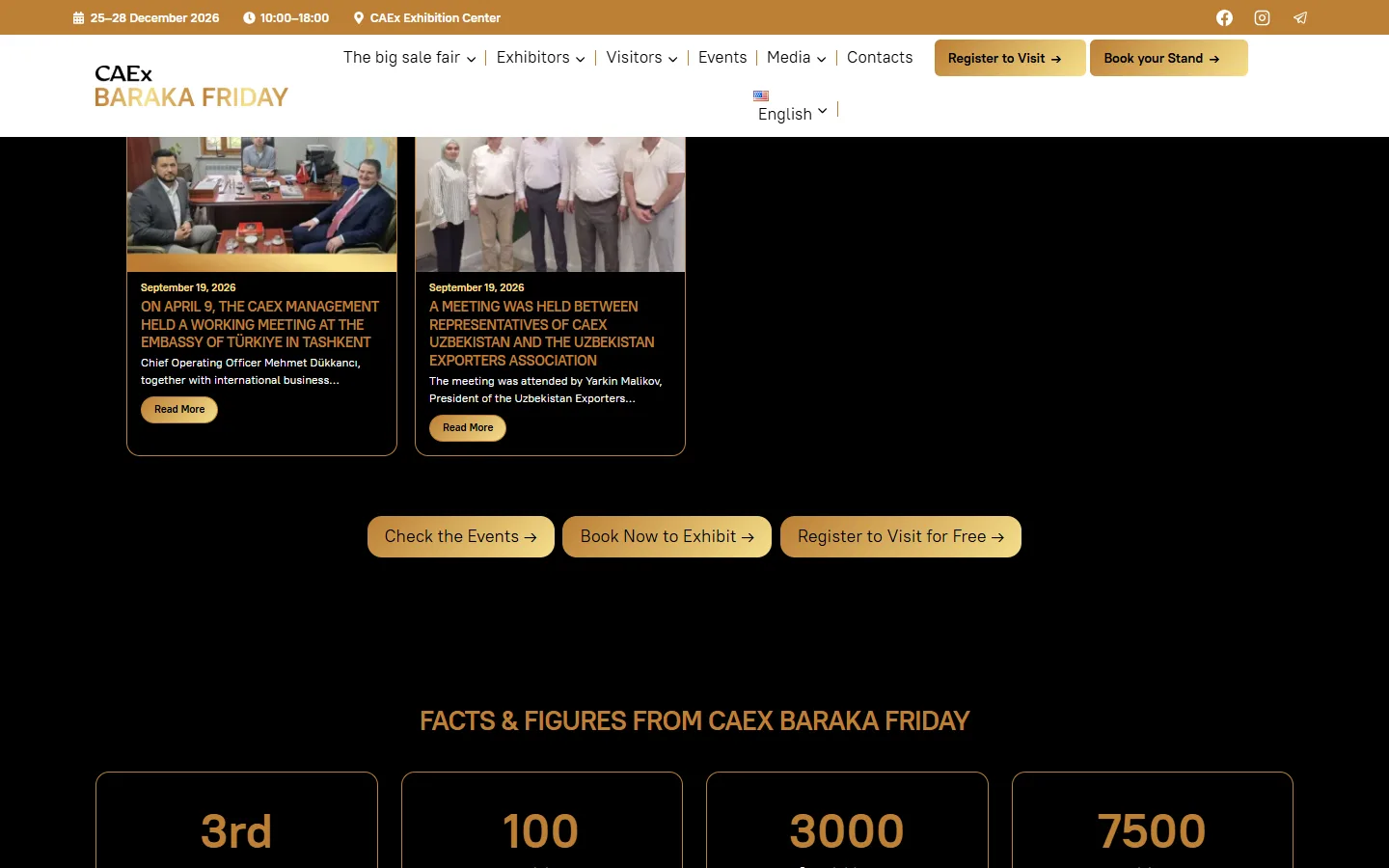
Task: Click the 3rd figure card
Action: tap(236, 820)
